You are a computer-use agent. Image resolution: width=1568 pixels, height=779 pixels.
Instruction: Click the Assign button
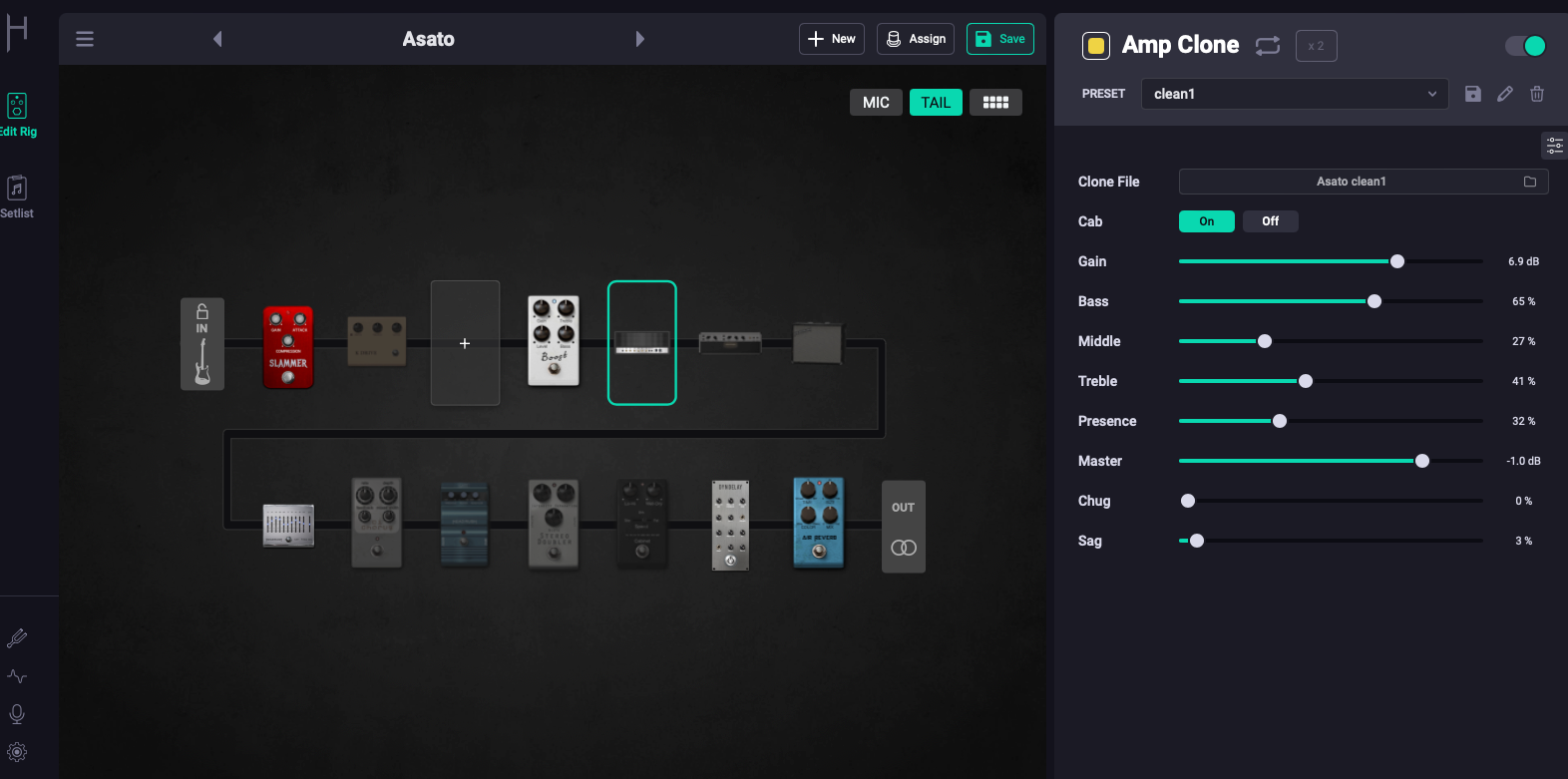click(x=915, y=39)
